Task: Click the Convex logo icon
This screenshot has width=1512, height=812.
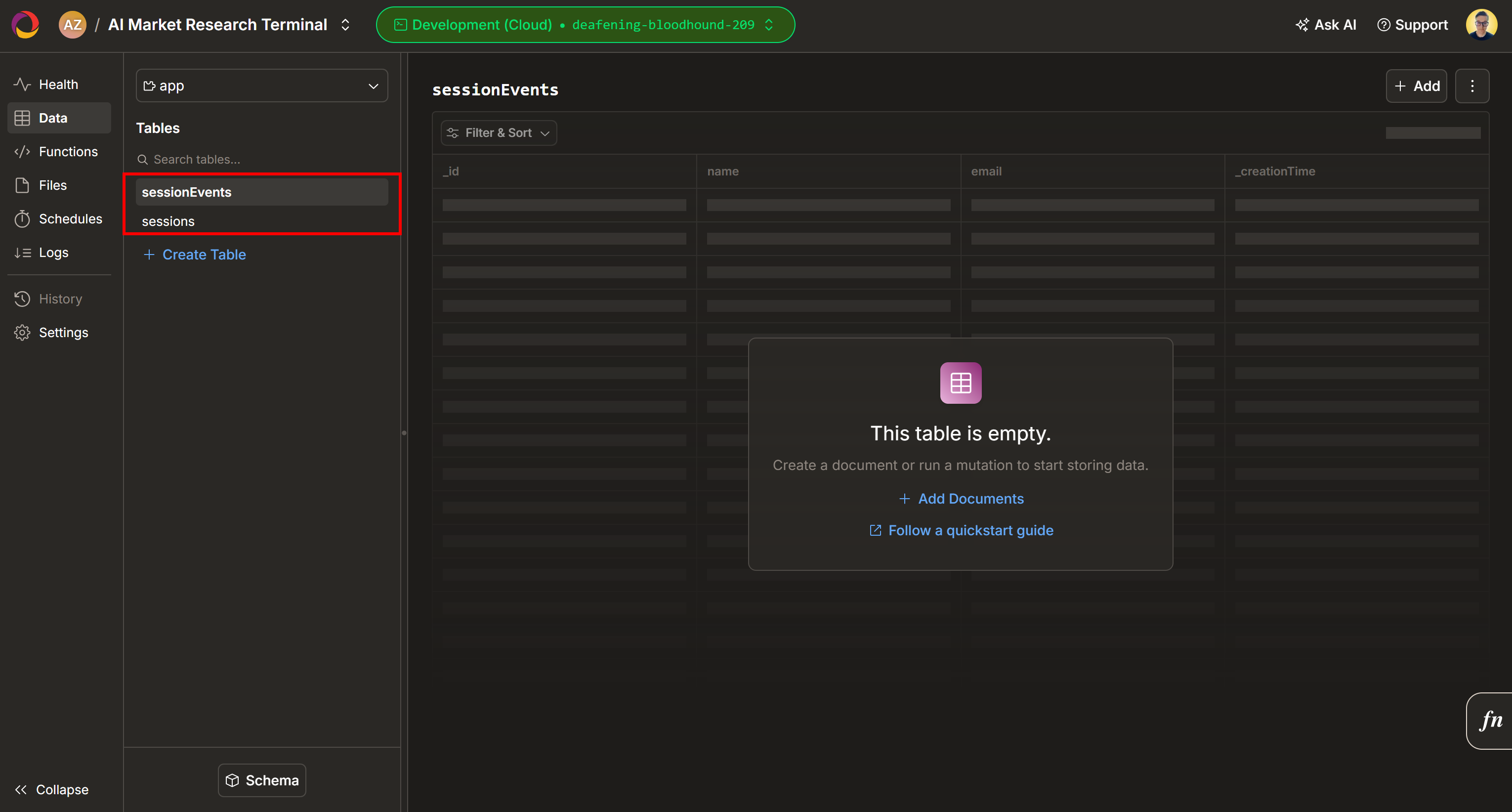Action: 25,25
